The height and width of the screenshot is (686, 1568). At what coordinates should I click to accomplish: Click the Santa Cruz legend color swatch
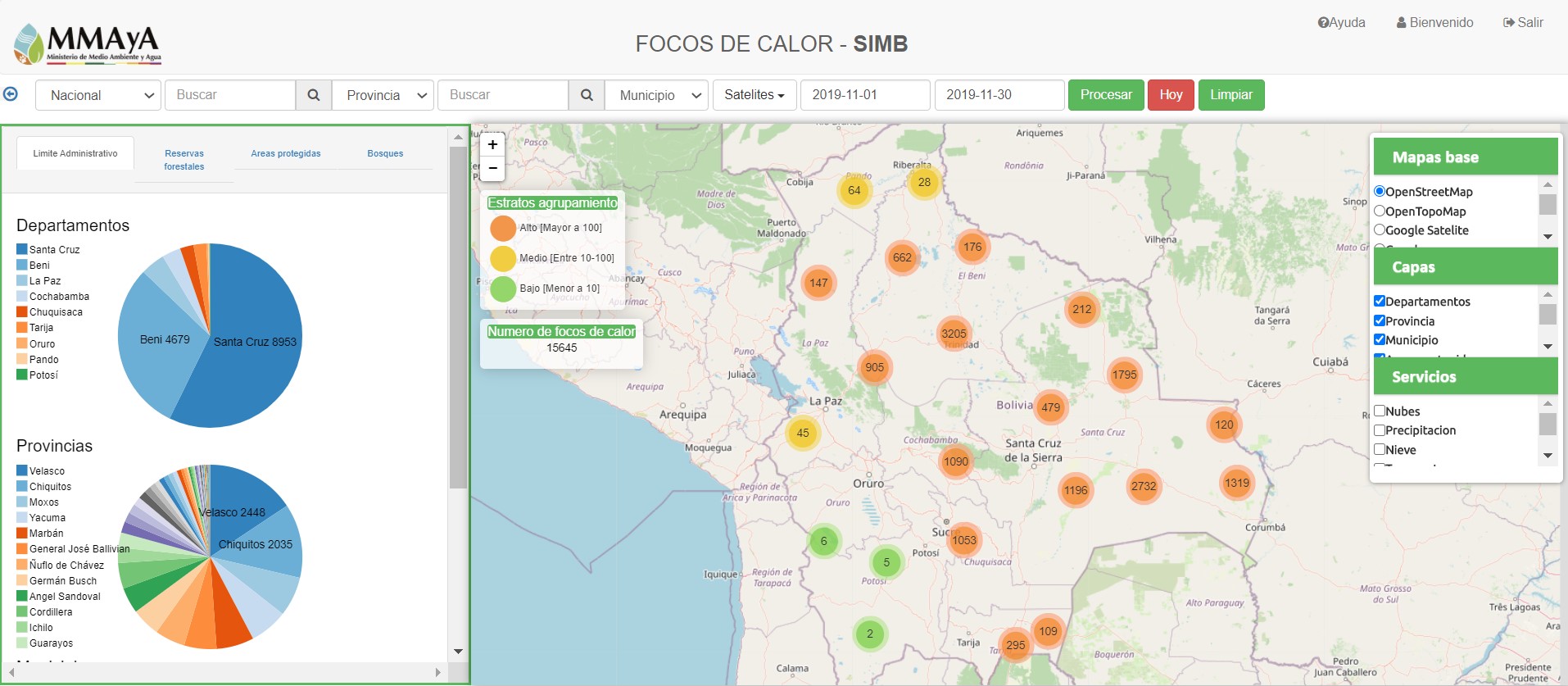point(22,249)
